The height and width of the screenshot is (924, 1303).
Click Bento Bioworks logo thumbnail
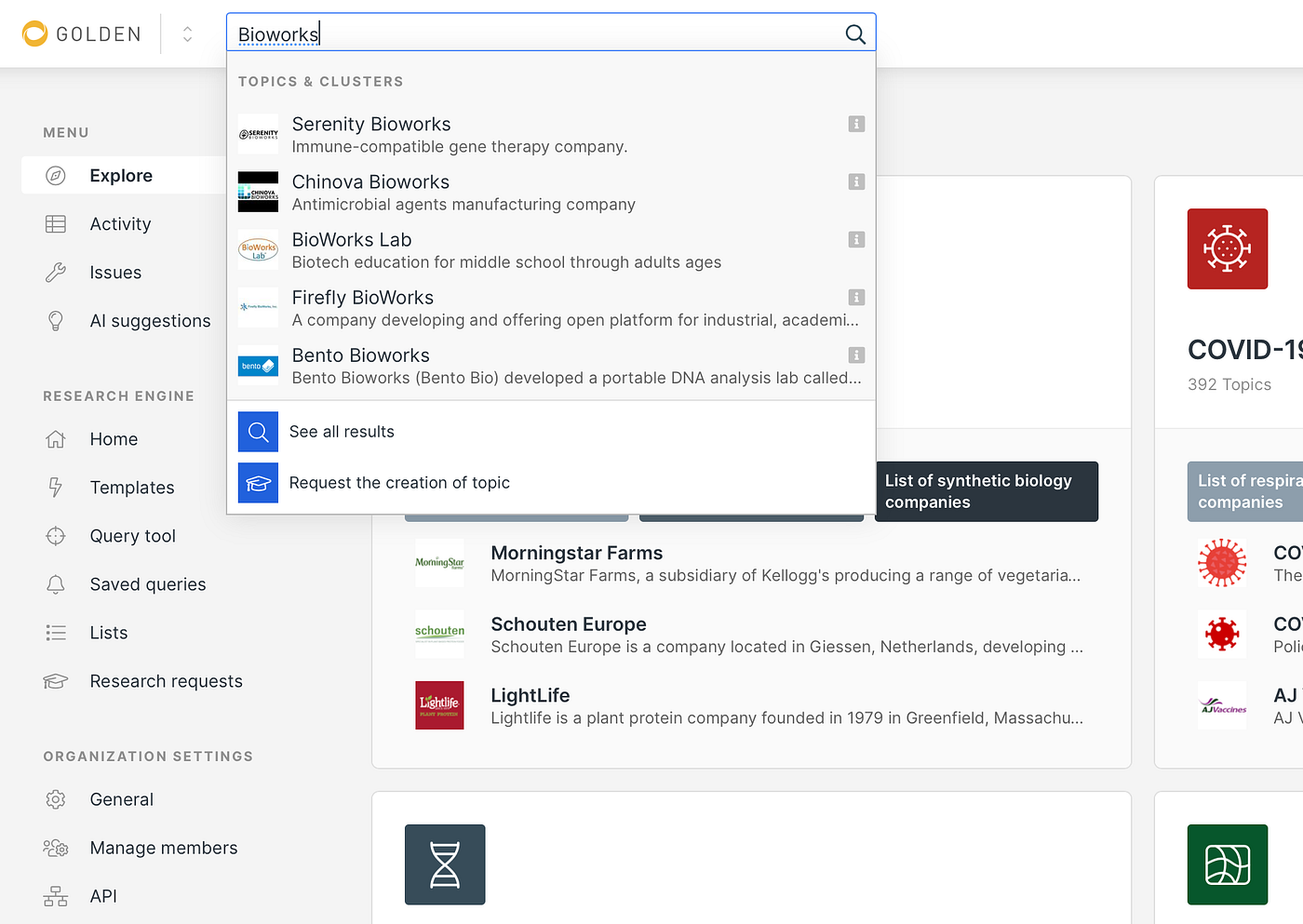click(x=258, y=366)
